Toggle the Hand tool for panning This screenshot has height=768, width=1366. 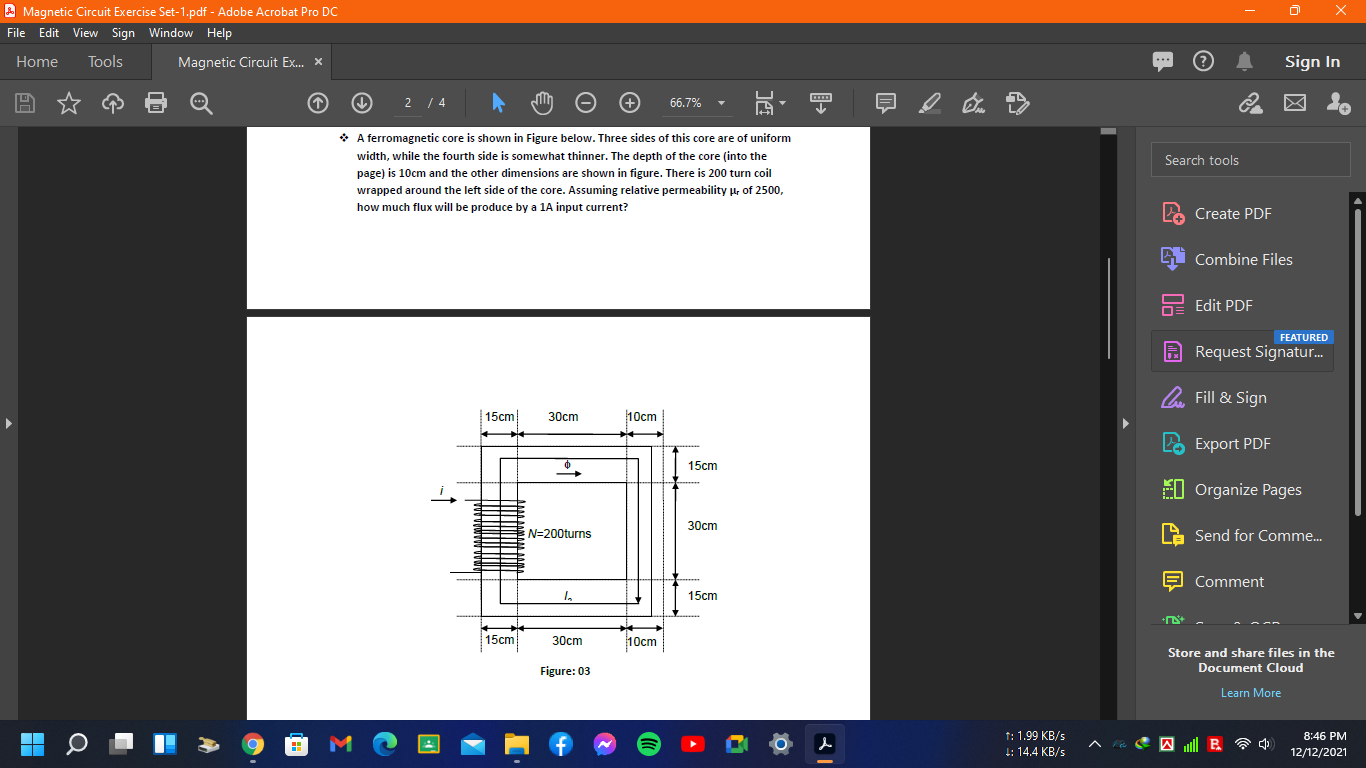click(541, 103)
